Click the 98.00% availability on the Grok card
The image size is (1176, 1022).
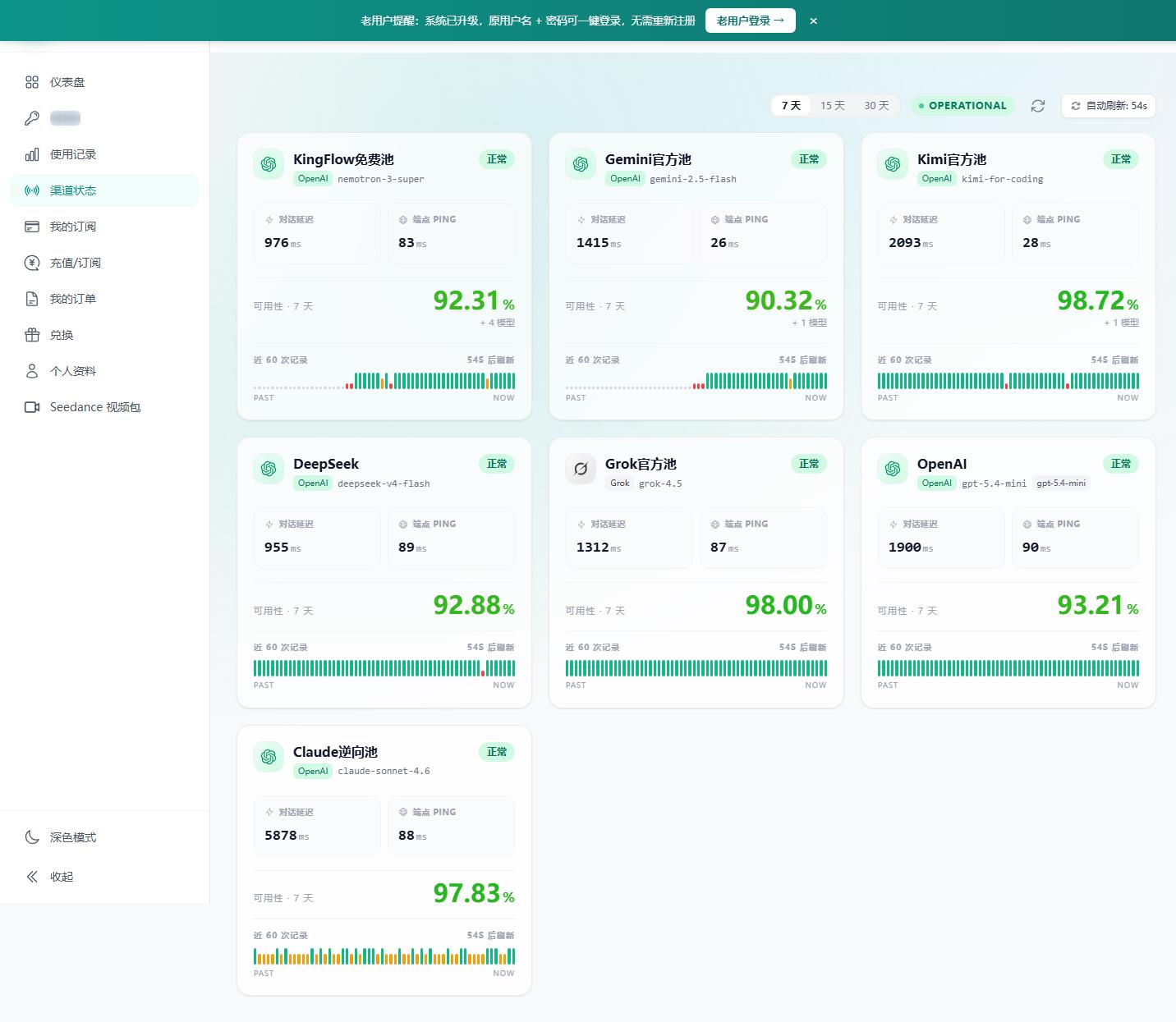click(786, 606)
